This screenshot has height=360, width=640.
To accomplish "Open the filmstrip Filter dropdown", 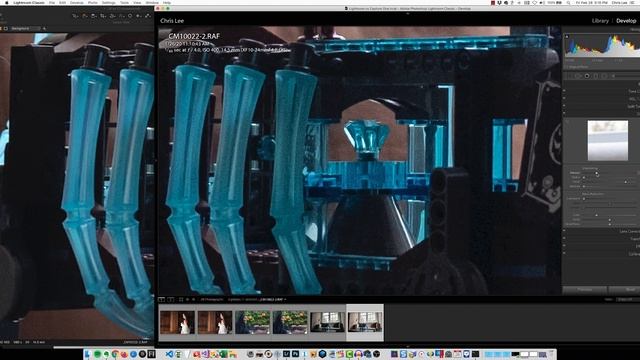I will pyautogui.click(x=627, y=300).
